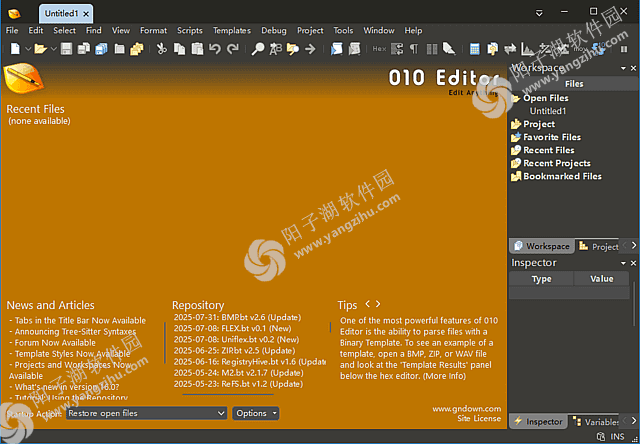Image resolution: width=640 pixels, height=444 pixels.
Task: Click the Copy toolbar icon
Action: [x=179, y=49]
